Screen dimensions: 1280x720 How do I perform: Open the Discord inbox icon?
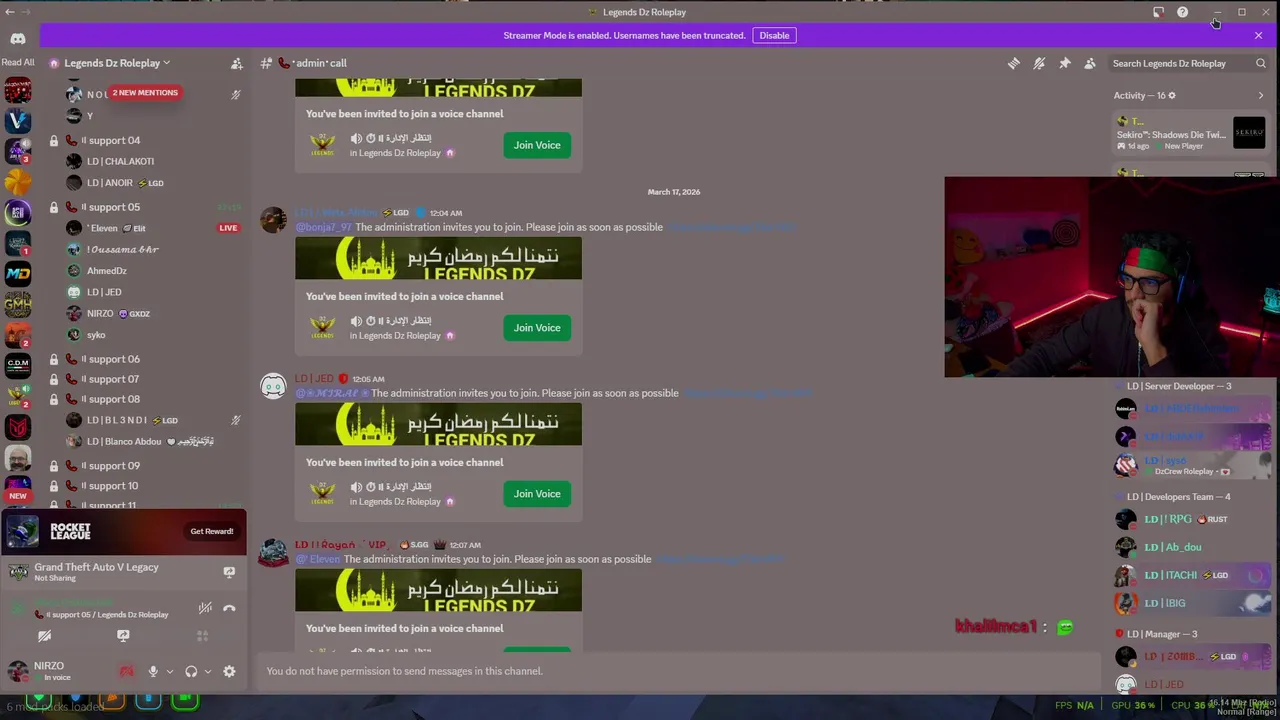1158,12
